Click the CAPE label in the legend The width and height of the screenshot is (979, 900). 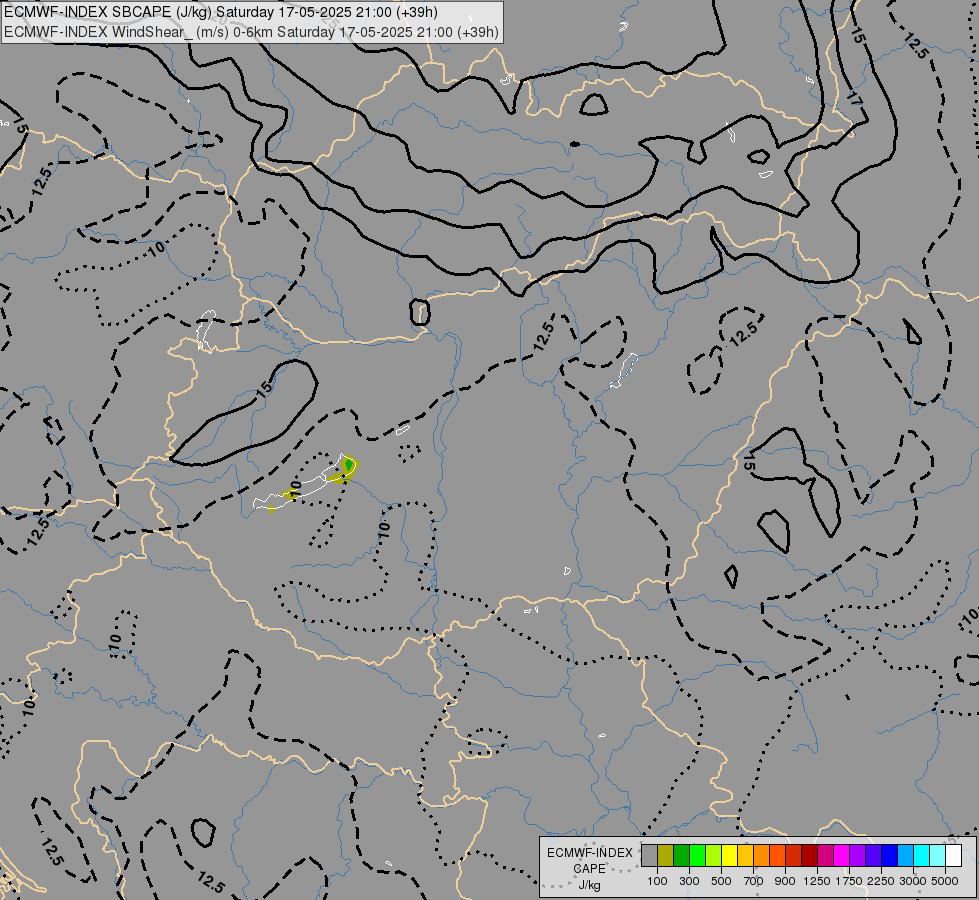coord(589,869)
